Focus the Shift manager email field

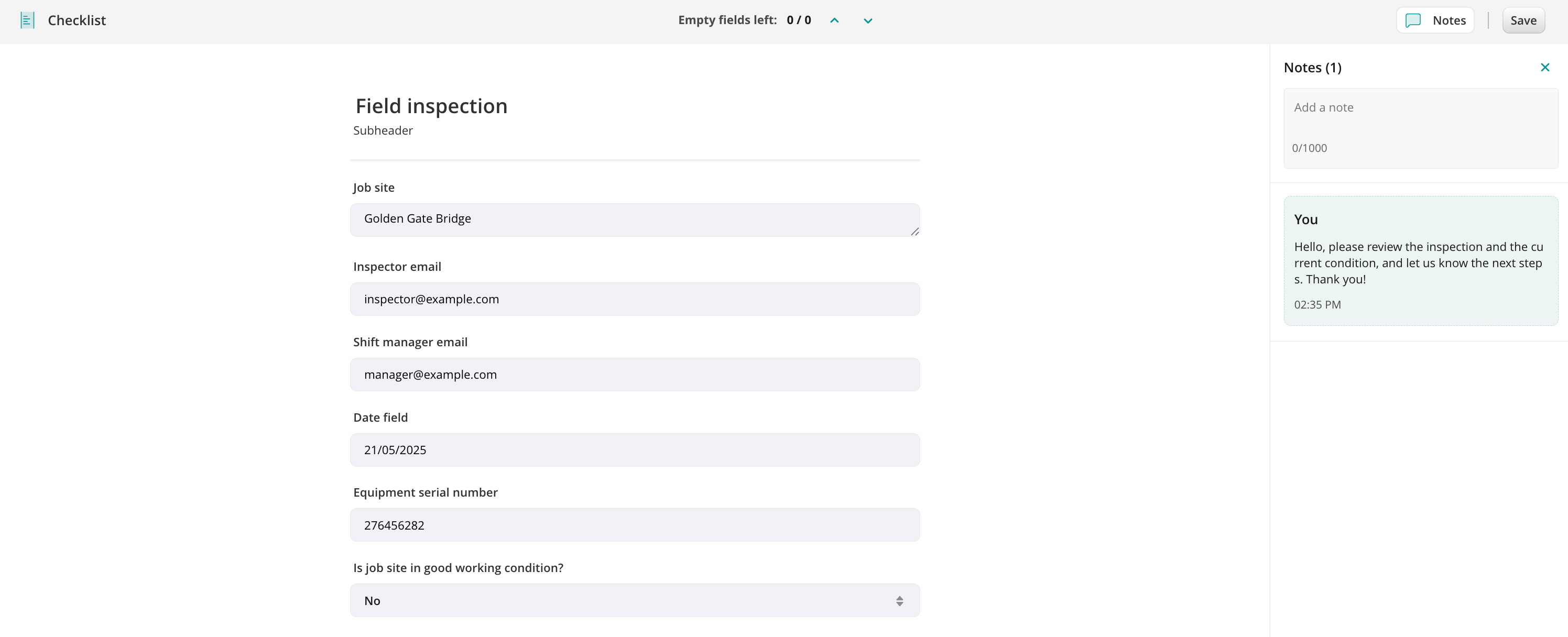coord(634,375)
